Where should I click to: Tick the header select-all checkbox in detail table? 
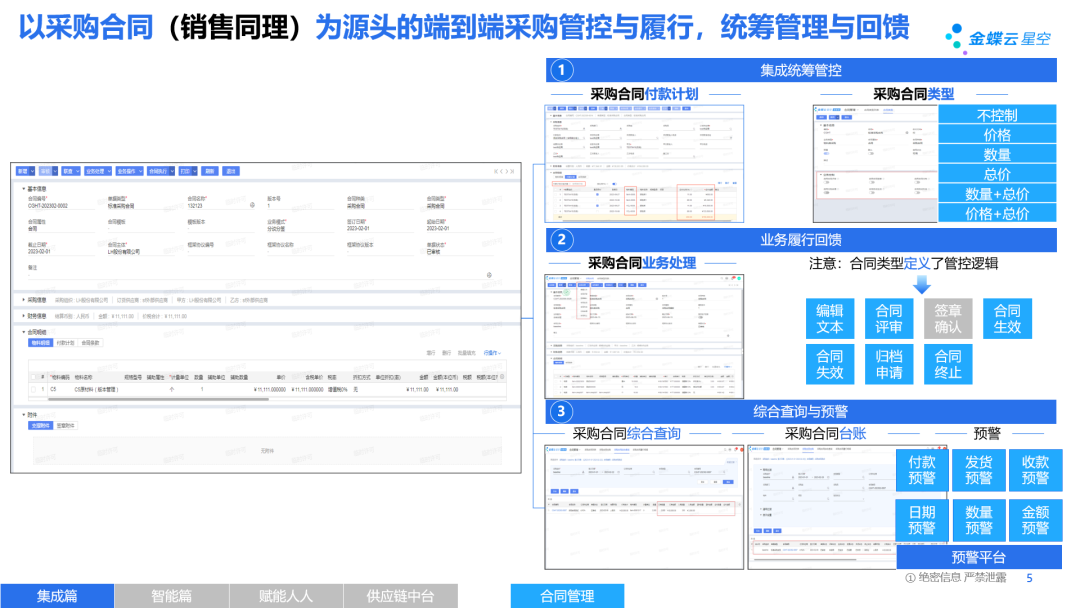[33, 377]
